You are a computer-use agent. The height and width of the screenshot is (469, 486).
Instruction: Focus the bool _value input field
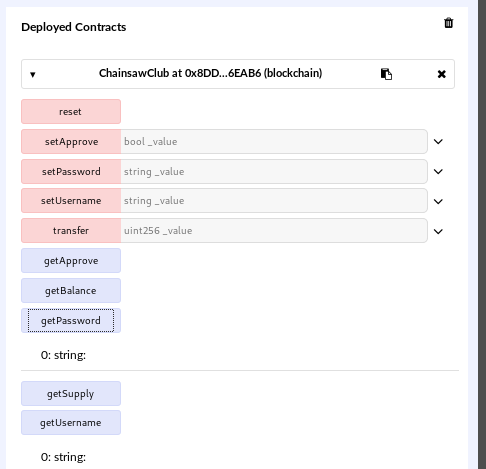(274, 142)
